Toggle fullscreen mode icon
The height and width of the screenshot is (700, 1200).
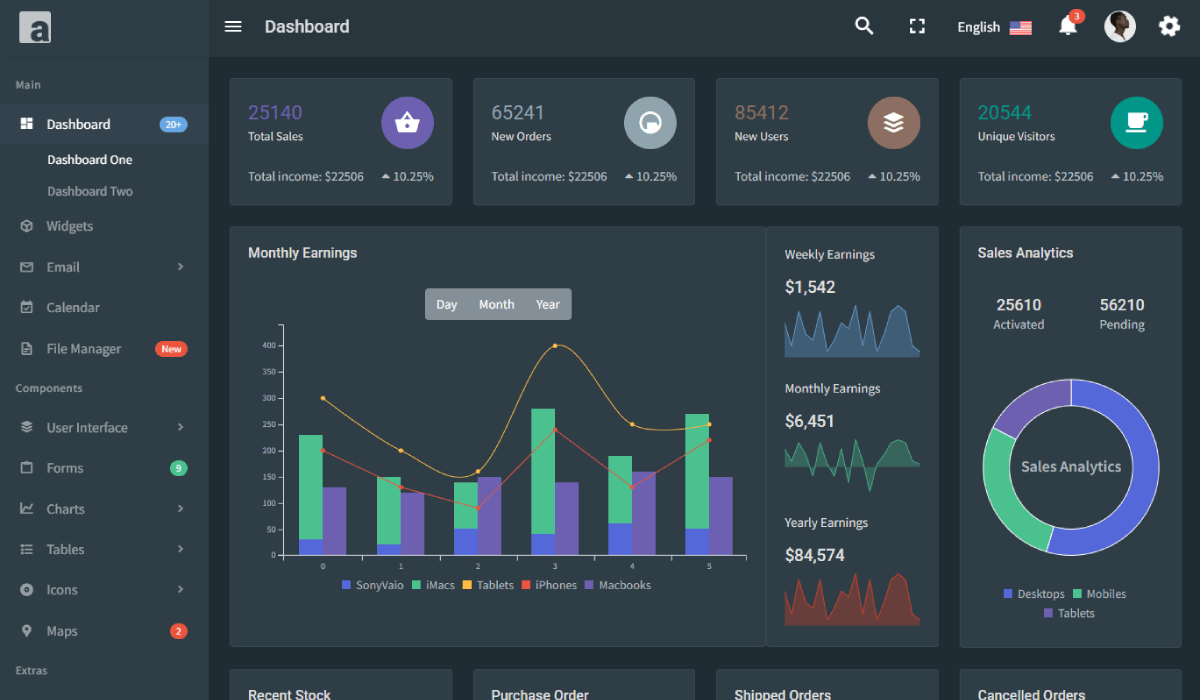click(917, 27)
